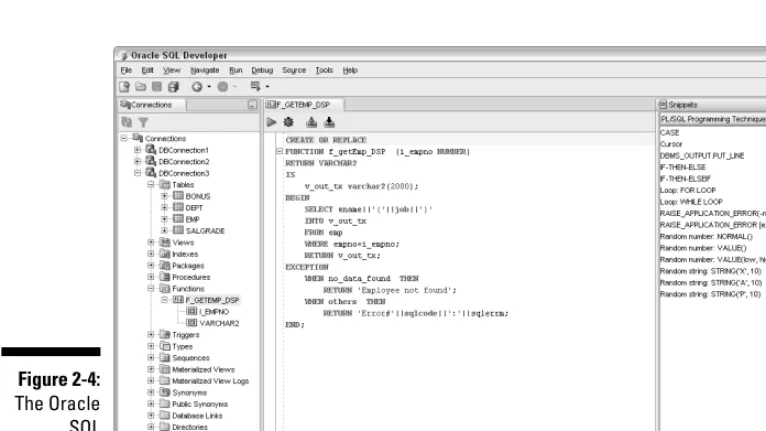
Task: Click the Save All toolbar icon
Action: 173,86
